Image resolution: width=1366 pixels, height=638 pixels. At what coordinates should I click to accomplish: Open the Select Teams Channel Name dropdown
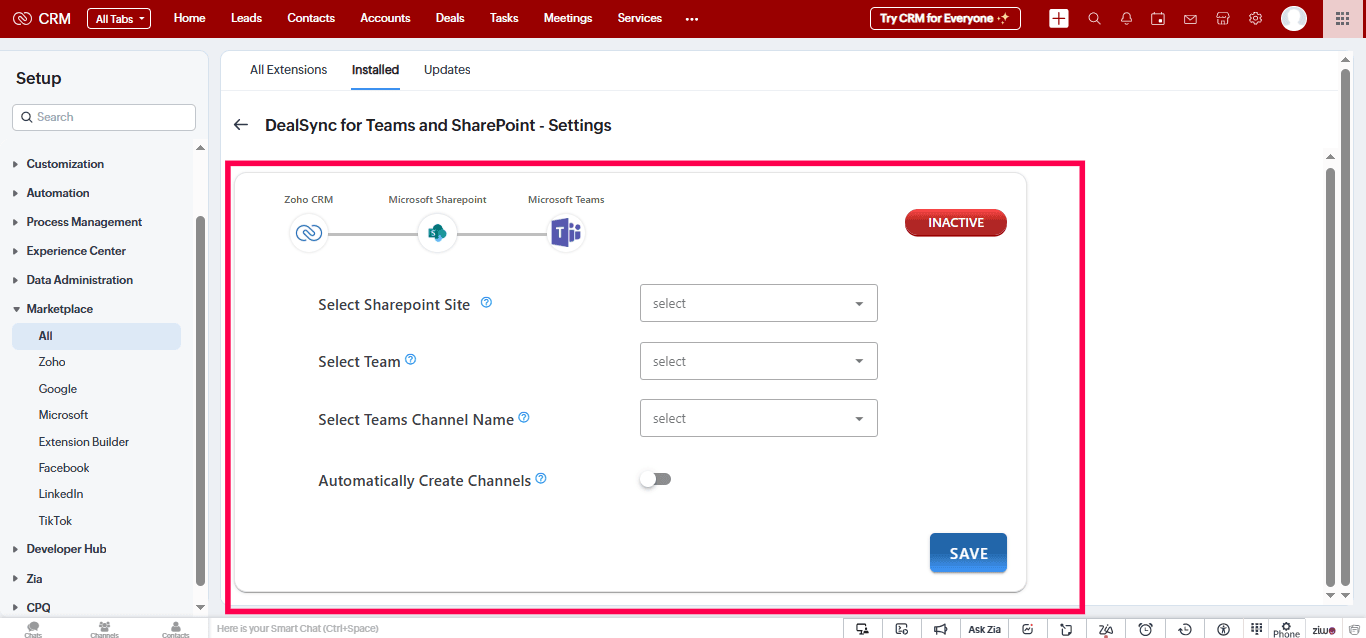tap(759, 418)
